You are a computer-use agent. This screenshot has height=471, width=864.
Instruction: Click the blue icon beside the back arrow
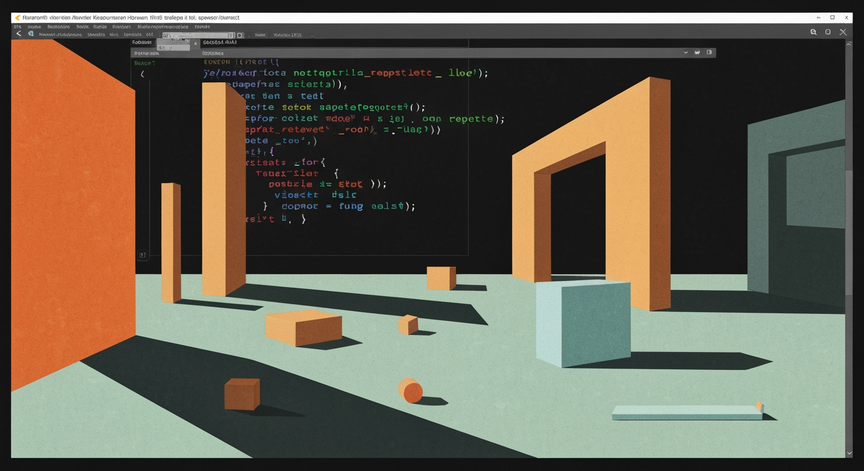coord(31,34)
